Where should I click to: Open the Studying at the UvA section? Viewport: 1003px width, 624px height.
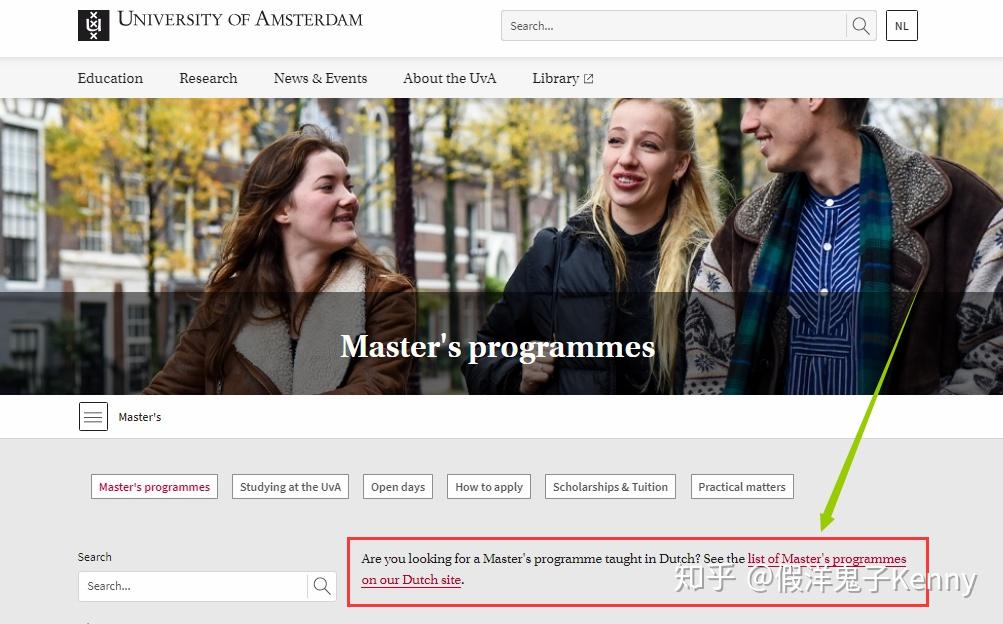(x=290, y=487)
